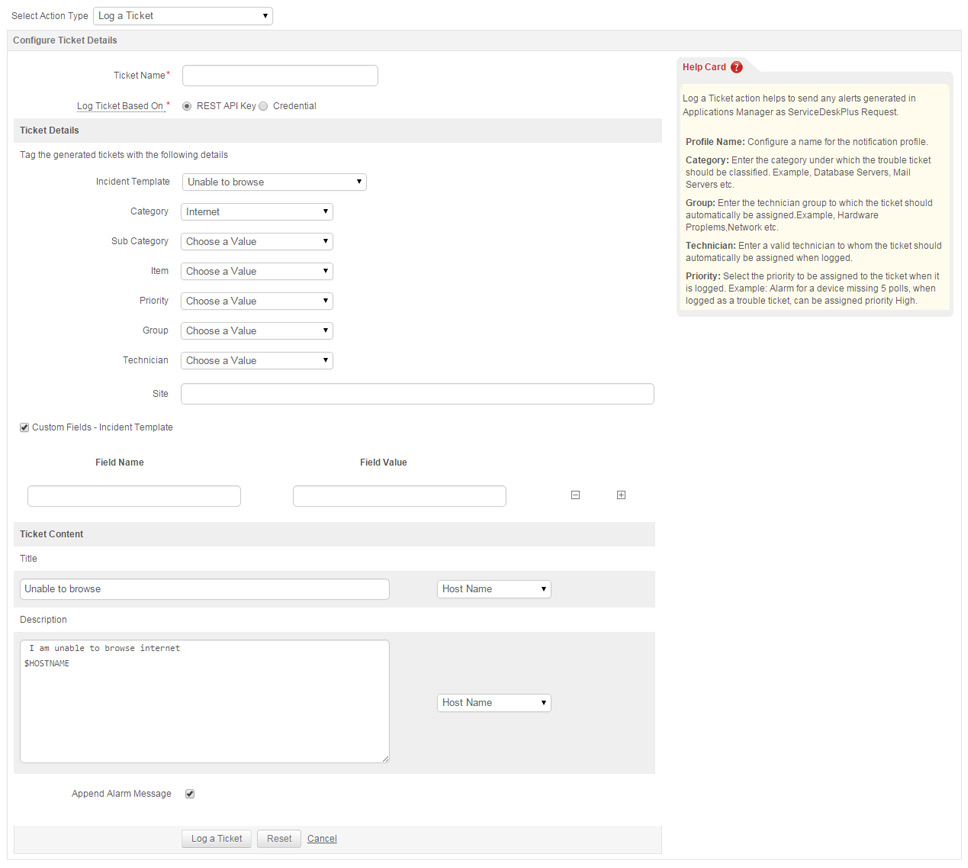Image resolution: width=968 pixels, height=868 pixels.
Task: Open the Host Name dropdown beside Description
Action: pos(494,703)
